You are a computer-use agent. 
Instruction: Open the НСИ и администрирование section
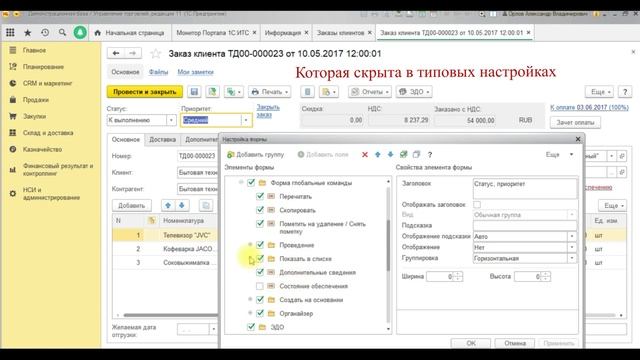51,193
